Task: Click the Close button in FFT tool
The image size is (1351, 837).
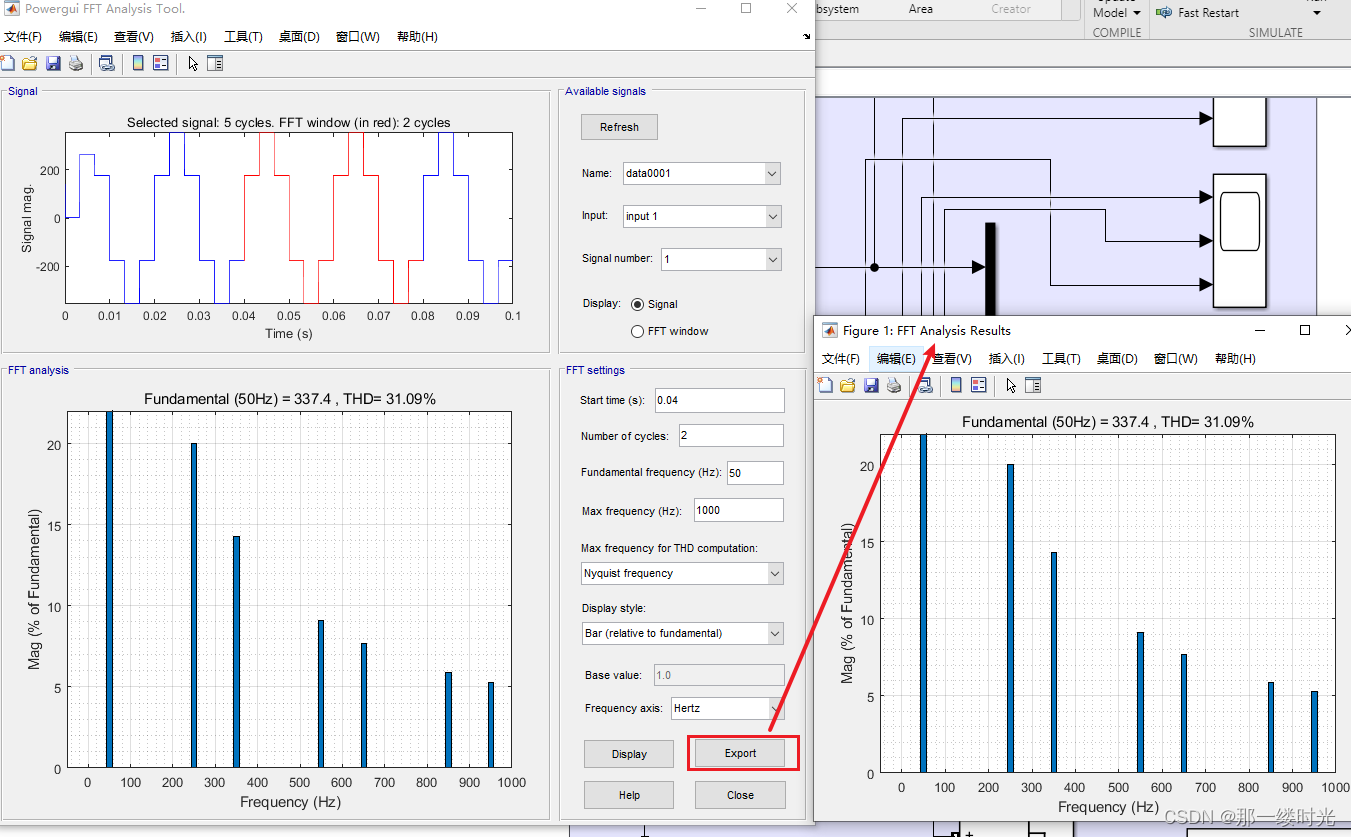Action: pos(741,795)
